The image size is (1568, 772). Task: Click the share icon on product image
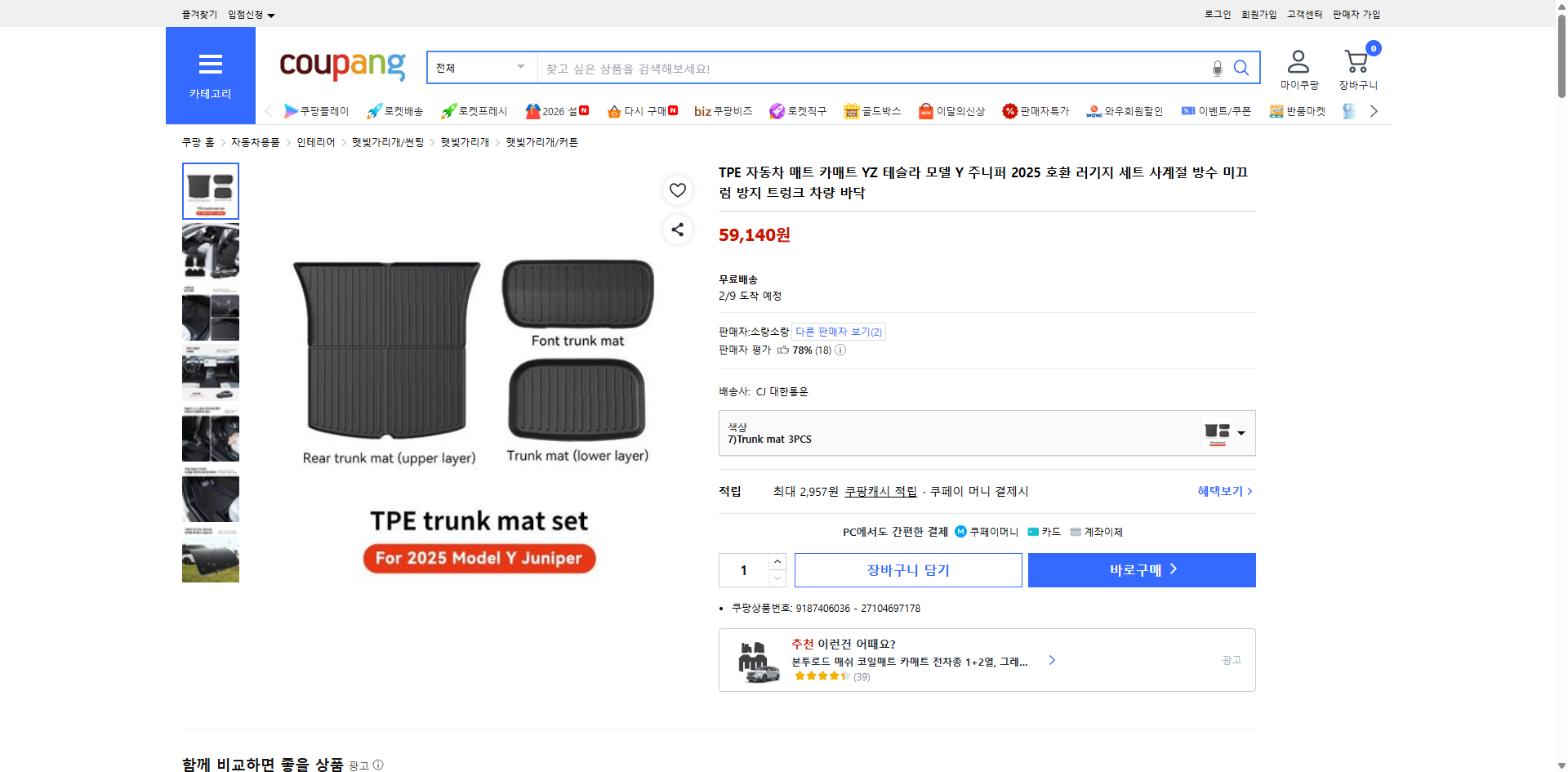pos(677,230)
